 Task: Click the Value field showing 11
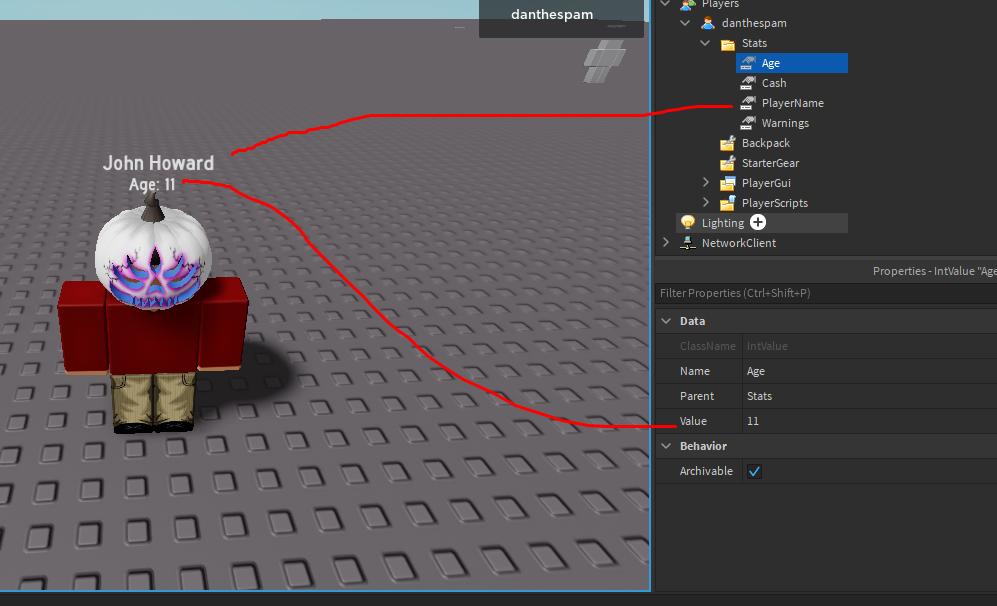(x=869, y=421)
